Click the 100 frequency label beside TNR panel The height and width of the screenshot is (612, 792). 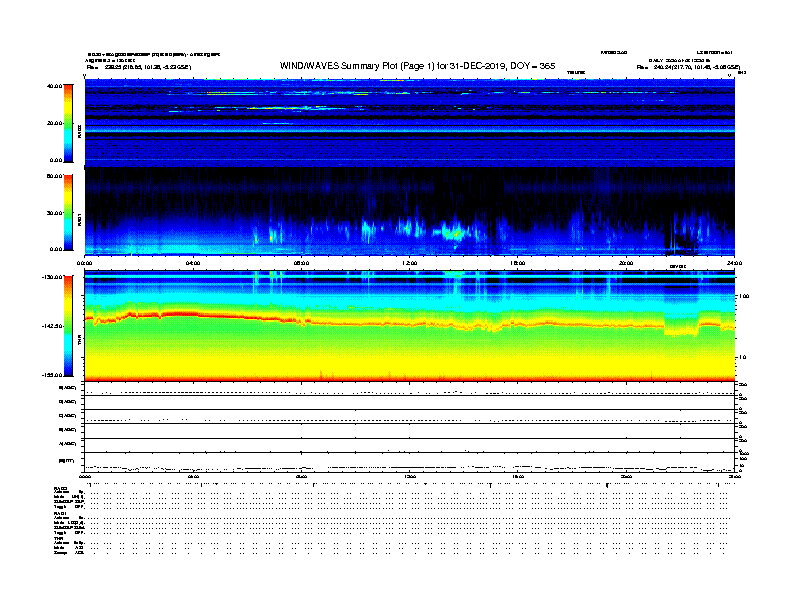[x=744, y=296]
